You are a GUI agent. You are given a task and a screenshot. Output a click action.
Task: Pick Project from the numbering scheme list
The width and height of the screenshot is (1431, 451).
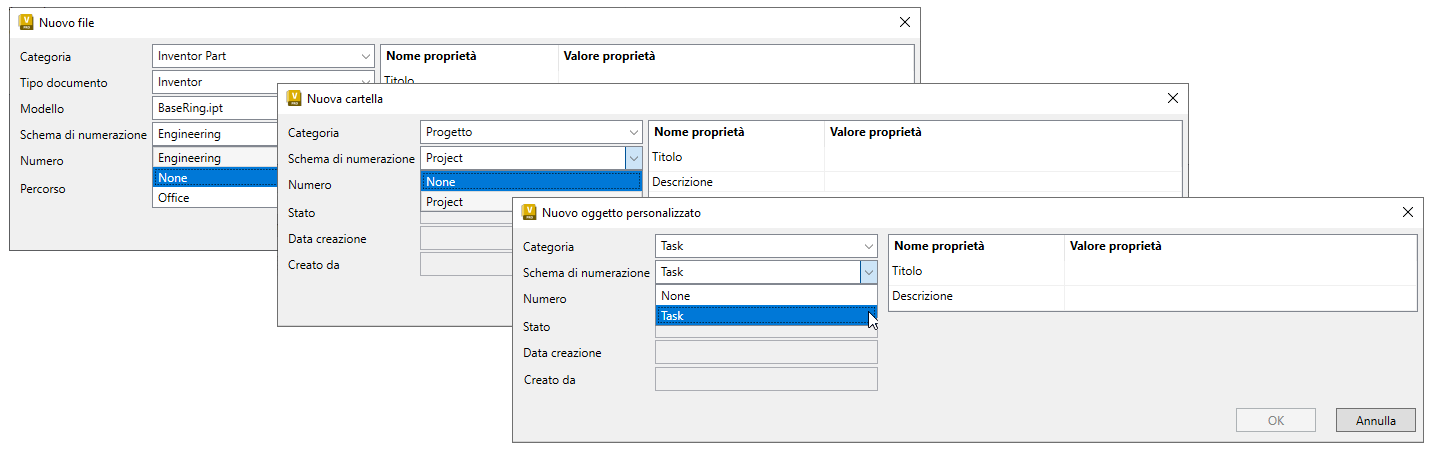pyautogui.click(x=530, y=202)
